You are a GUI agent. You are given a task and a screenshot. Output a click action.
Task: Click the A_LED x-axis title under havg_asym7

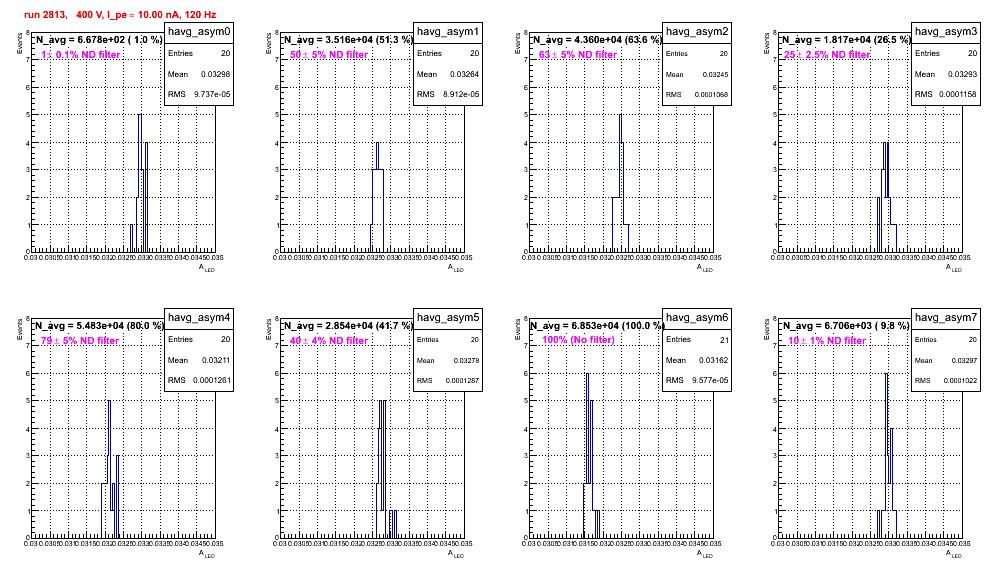[x=954, y=554]
